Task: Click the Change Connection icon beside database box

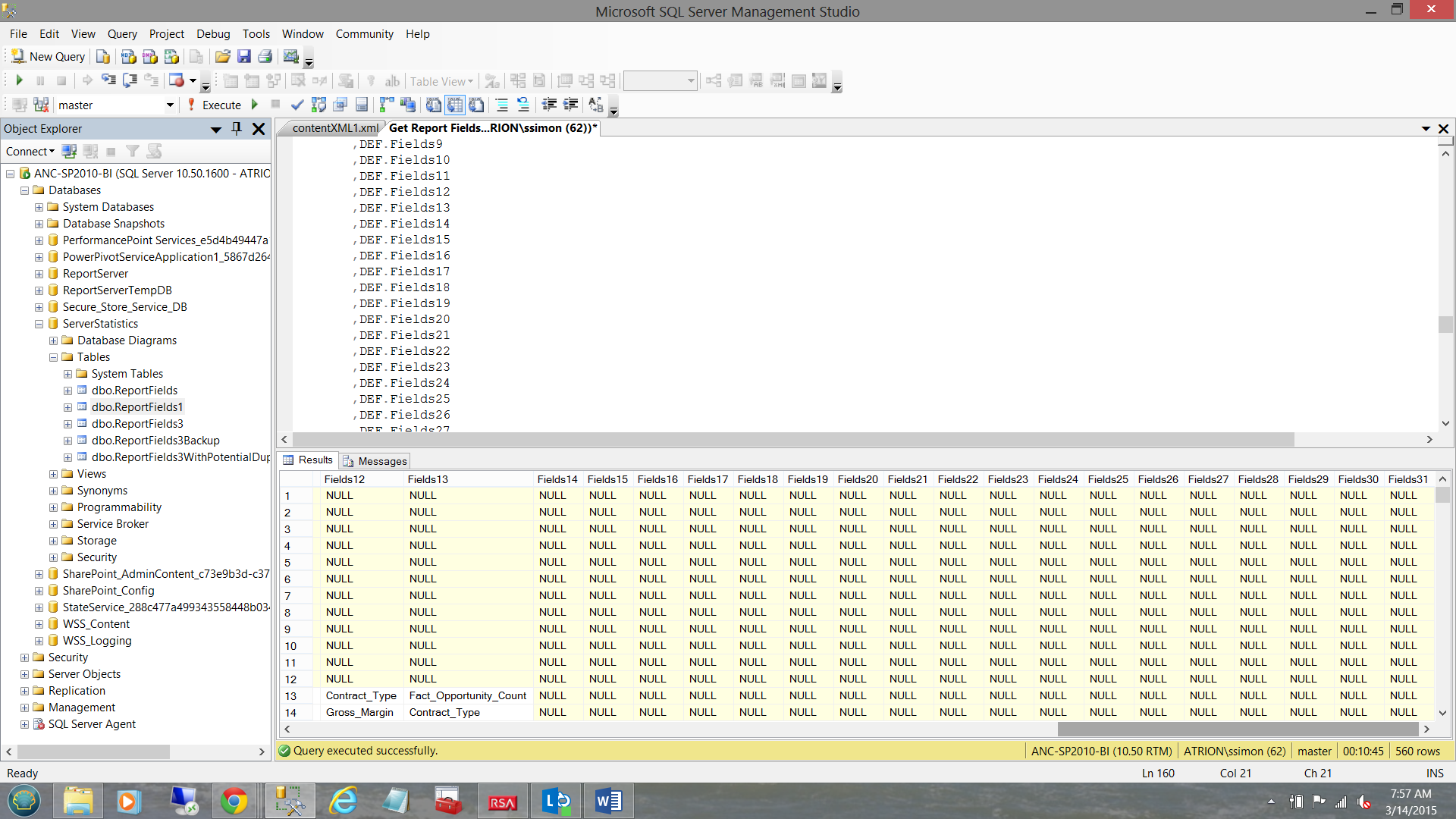Action: pos(41,105)
